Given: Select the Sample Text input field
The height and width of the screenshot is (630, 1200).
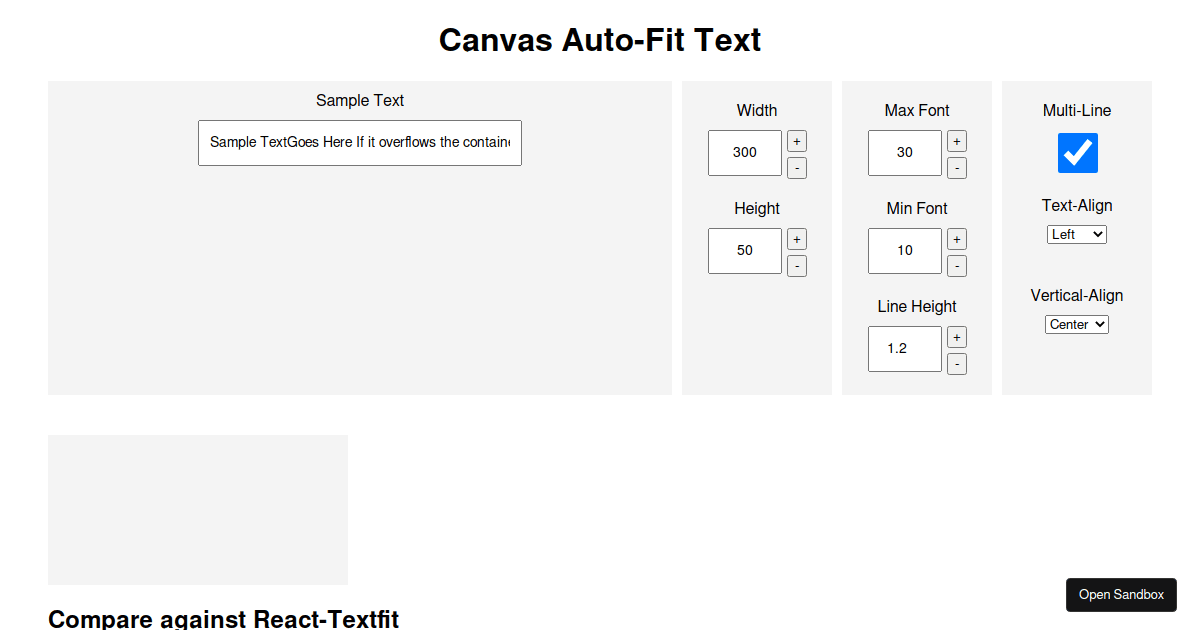Looking at the screenshot, I should pos(360,142).
